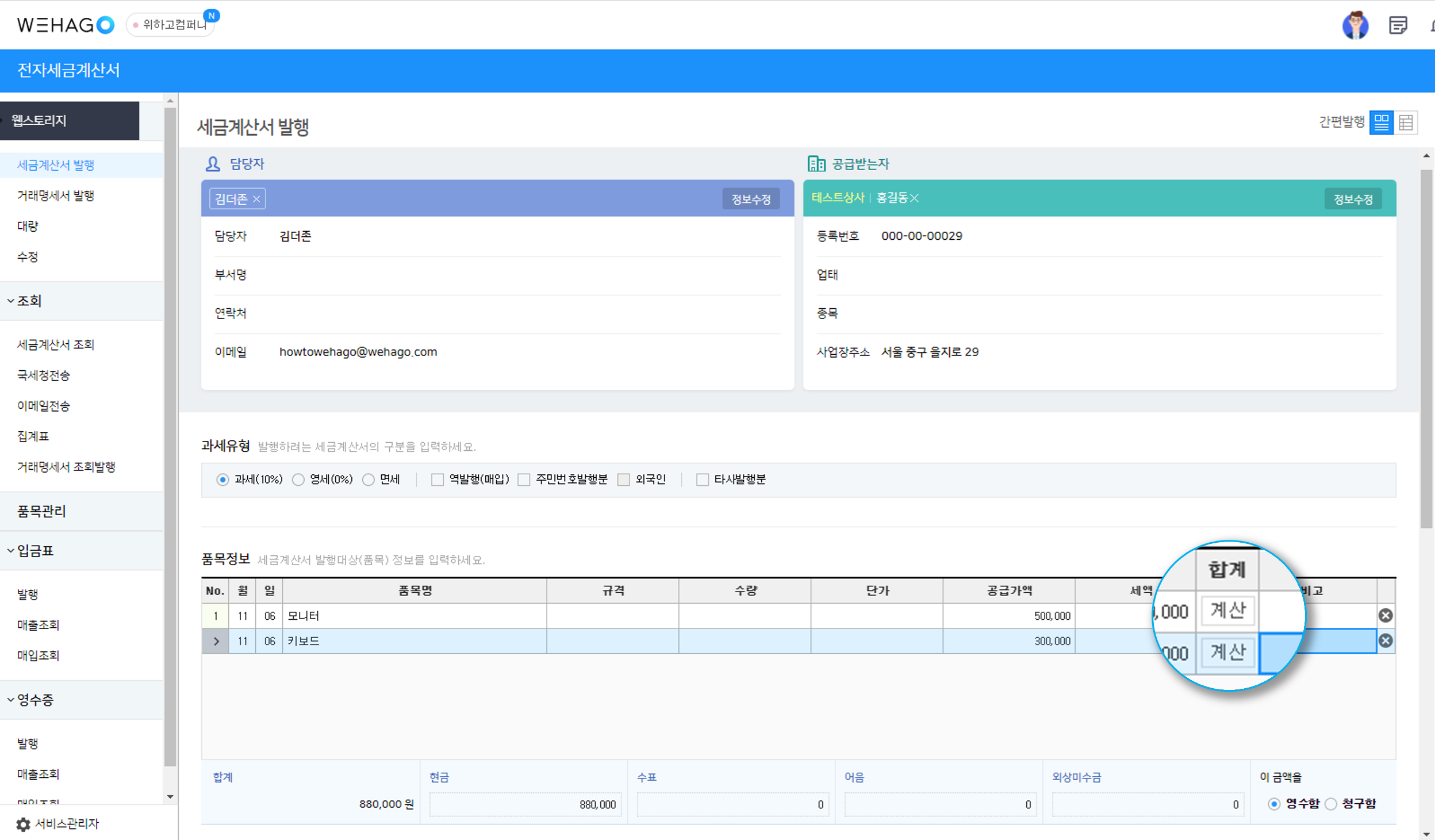
Task: Click the WEHAGO logo
Action: 65,25
